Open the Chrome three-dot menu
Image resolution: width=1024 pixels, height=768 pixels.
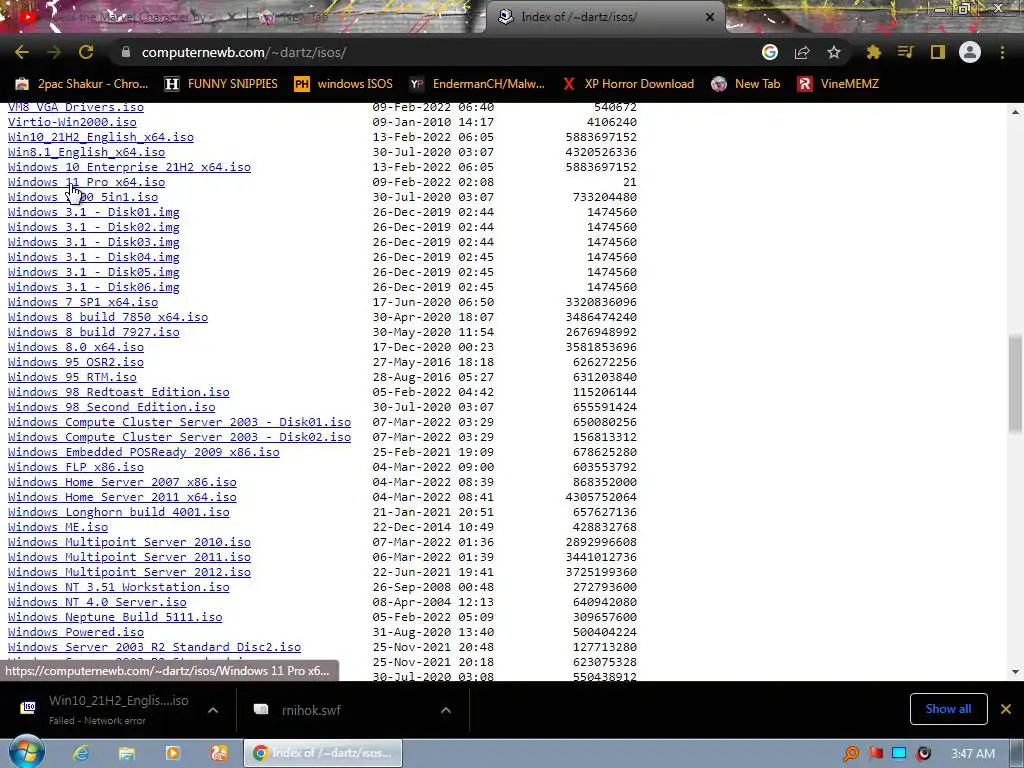(x=1002, y=52)
